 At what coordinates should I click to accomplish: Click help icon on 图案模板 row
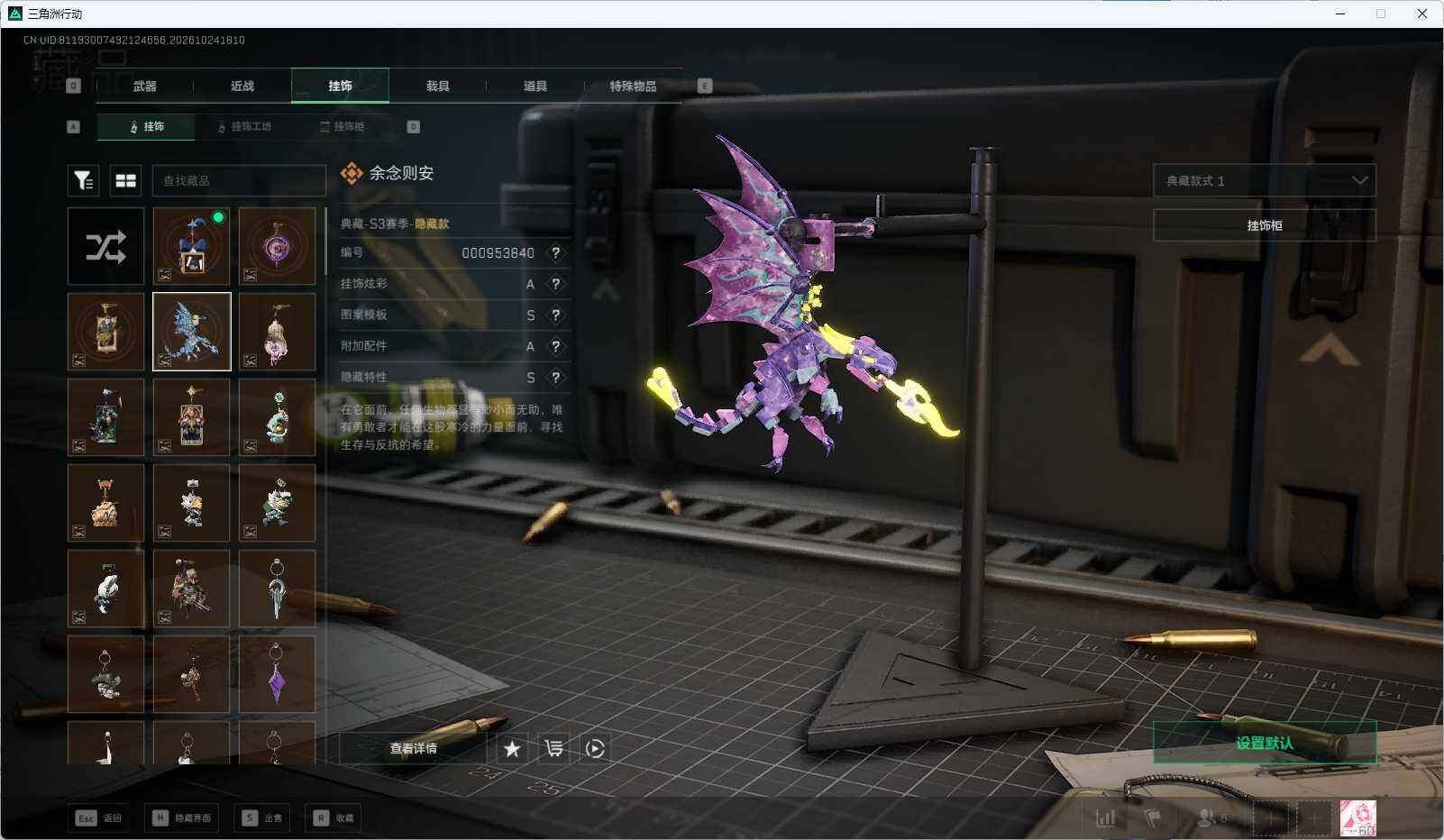pyautogui.click(x=556, y=315)
